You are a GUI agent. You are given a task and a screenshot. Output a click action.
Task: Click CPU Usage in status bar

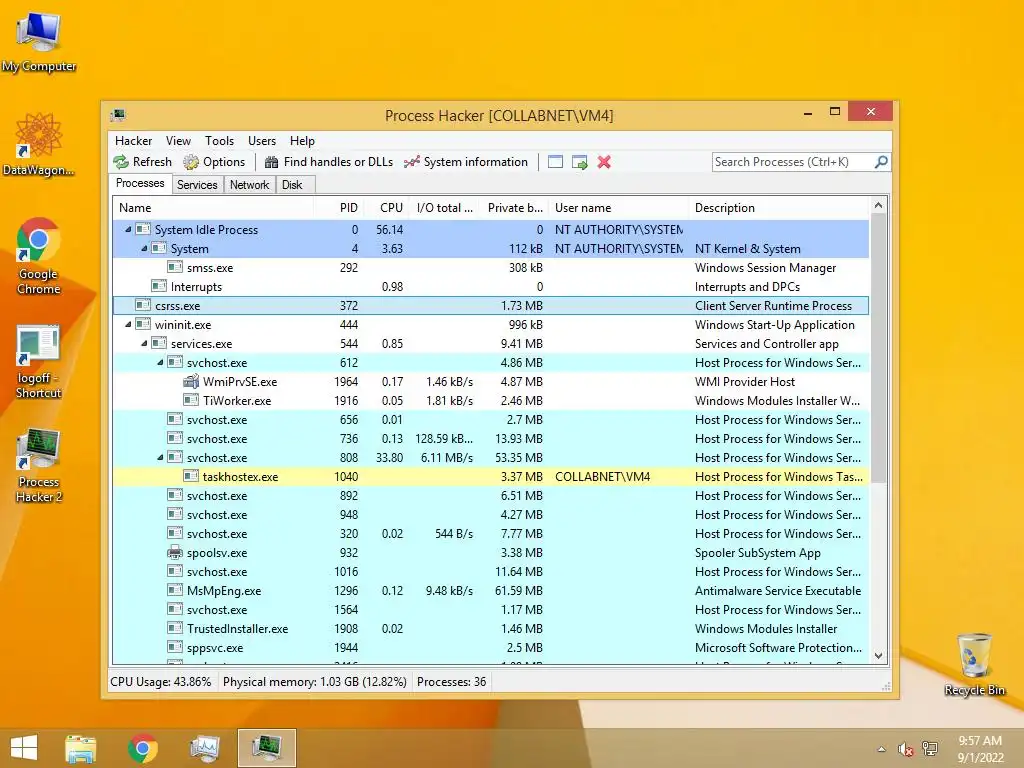[161, 682]
